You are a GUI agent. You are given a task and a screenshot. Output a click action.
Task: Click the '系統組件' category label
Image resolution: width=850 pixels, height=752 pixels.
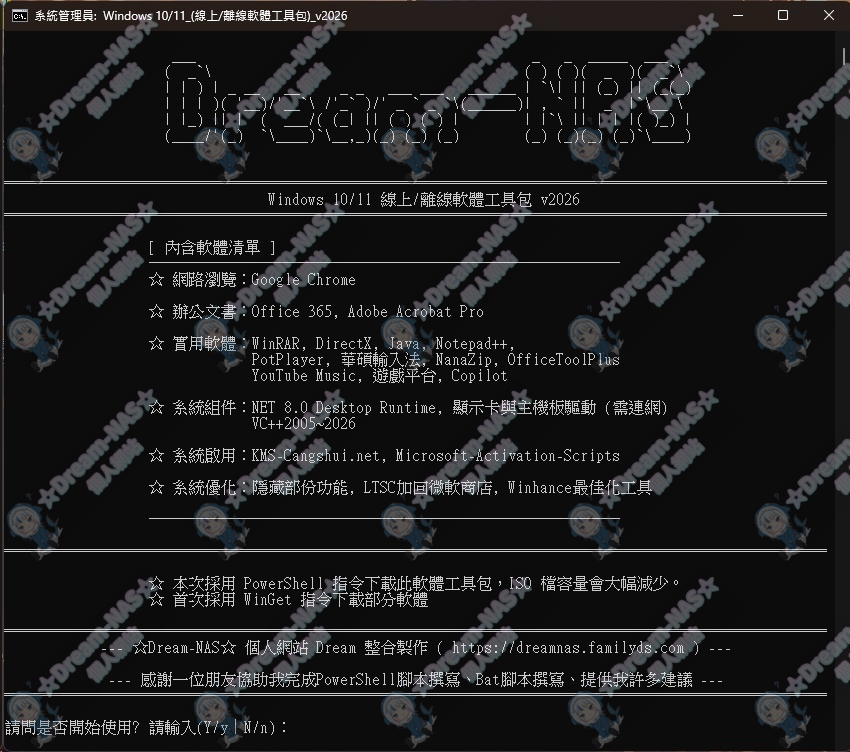204,408
